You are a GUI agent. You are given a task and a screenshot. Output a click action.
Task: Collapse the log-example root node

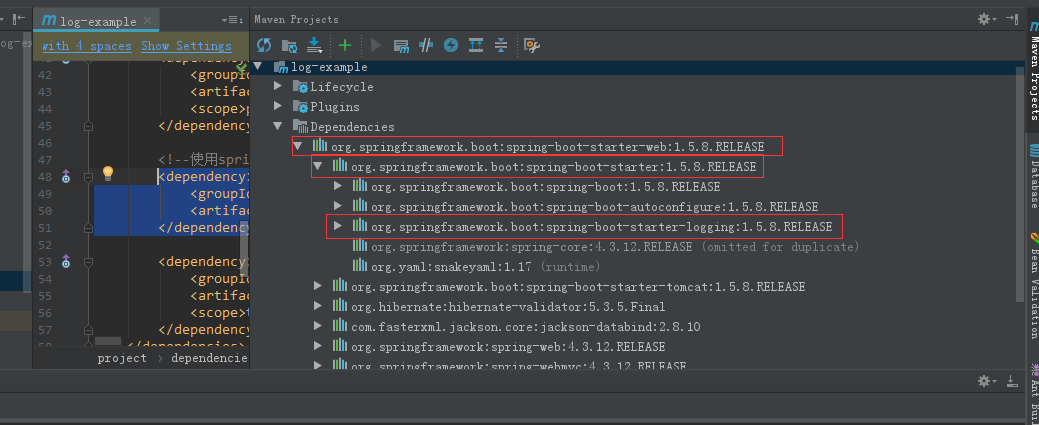[x=258, y=66]
